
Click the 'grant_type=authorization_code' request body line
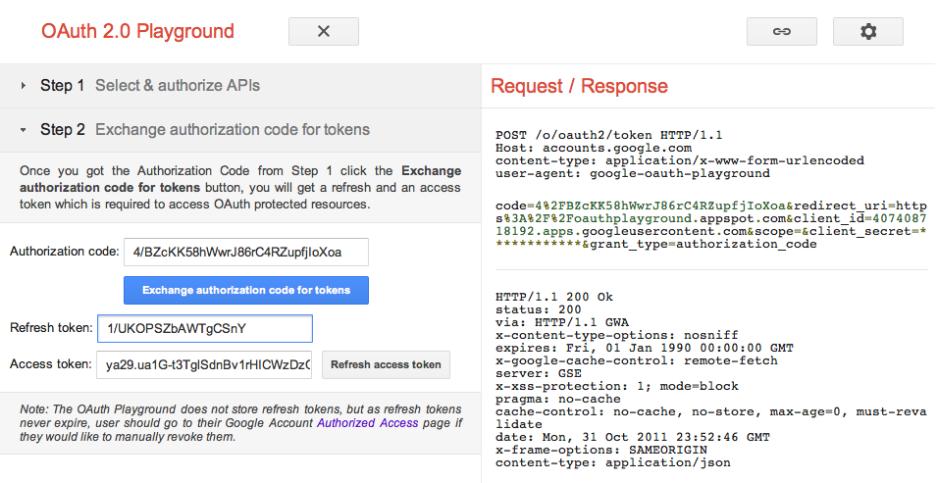point(703,244)
